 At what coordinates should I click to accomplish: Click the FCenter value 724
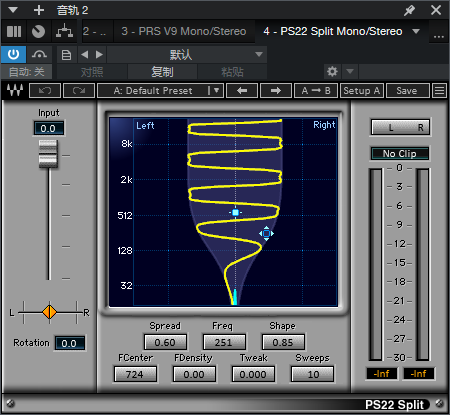pyautogui.click(x=135, y=374)
